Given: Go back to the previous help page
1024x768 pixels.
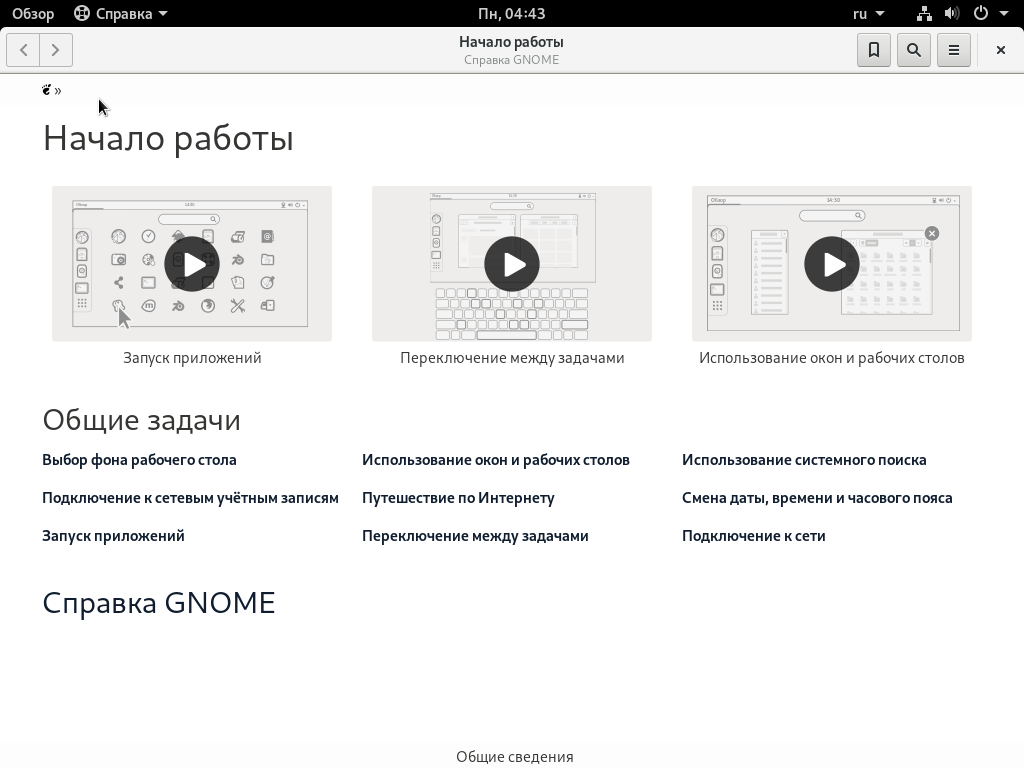Looking at the screenshot, I should coord(24,50).
